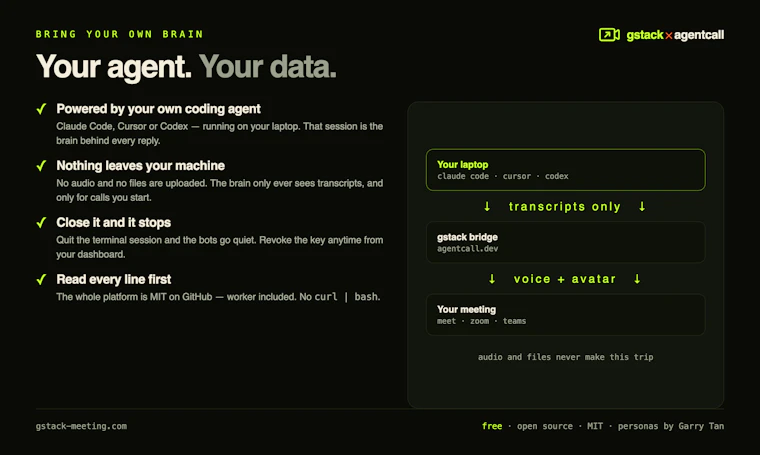Click the whole platform is MIT description
760x455 pixels.
click(x=218, y=297)
